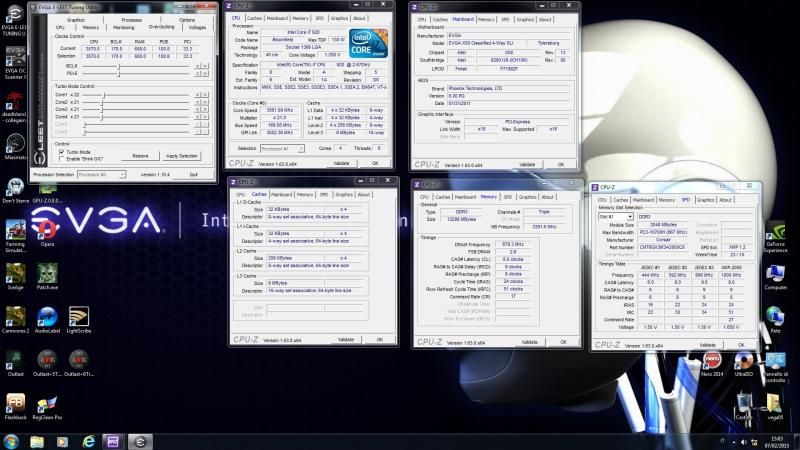Open the Nero 2014 desktop icon
The height and width of the screenshot is (450, 800).
point(712,362)
